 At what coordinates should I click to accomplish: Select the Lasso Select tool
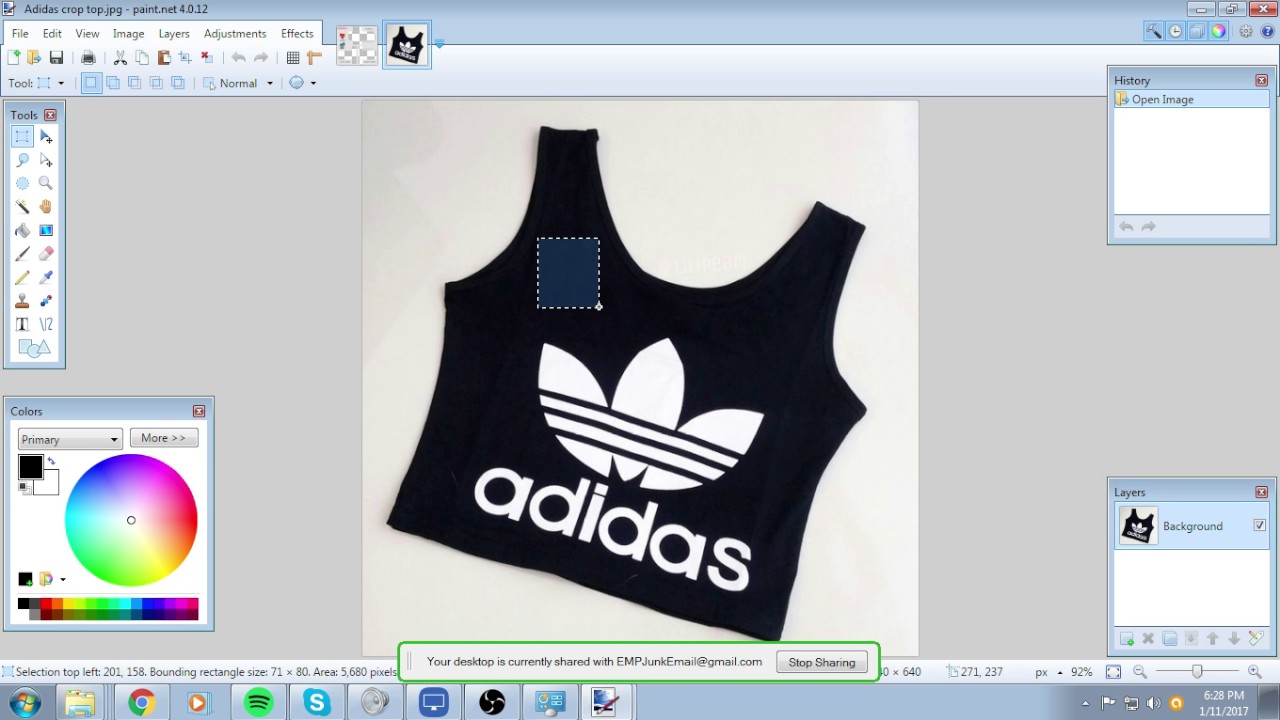pyautogui.click(x=22, y=160)
